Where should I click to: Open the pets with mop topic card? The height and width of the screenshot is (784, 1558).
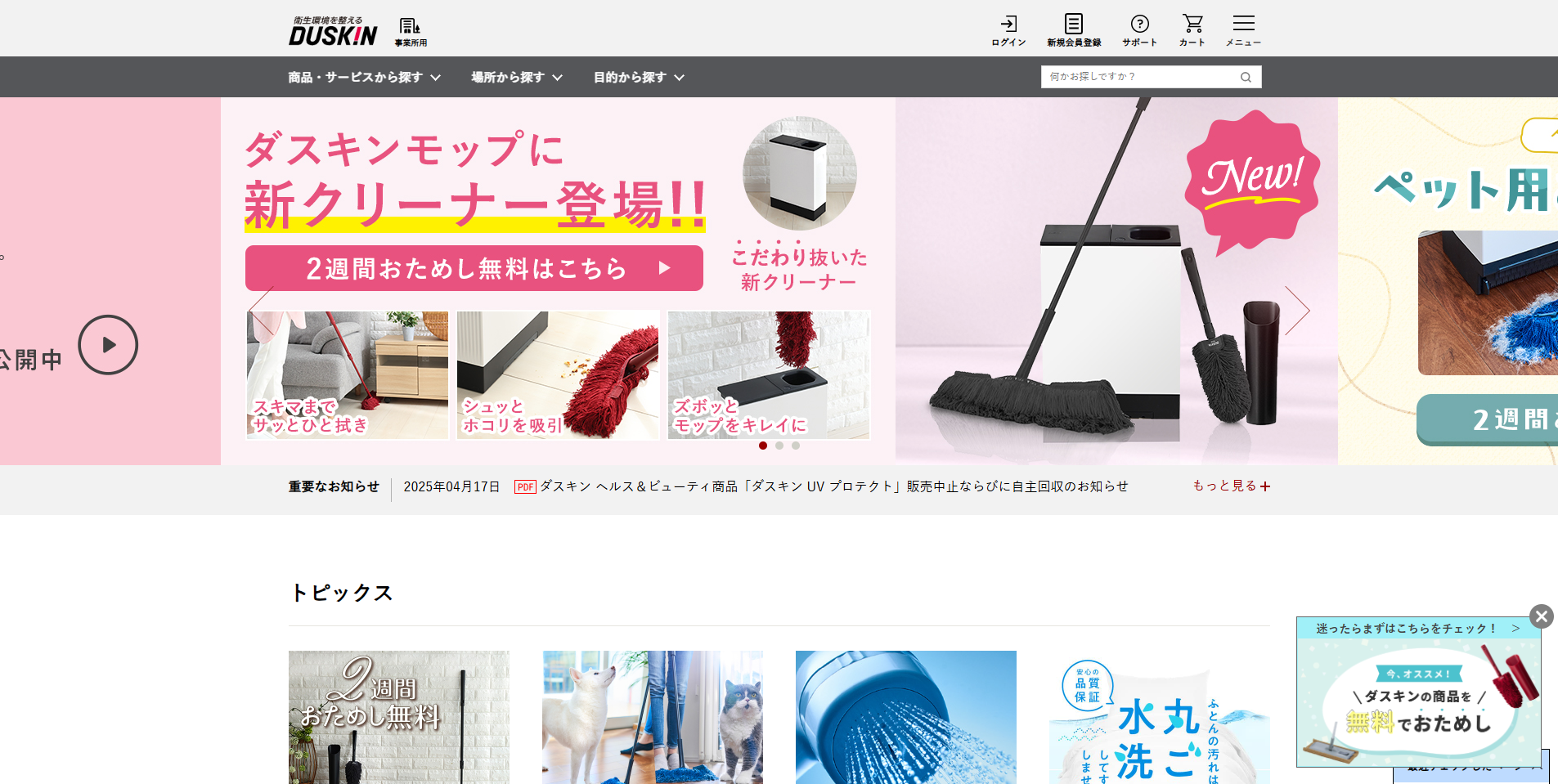pyautogui.click(x=653, y=717)
